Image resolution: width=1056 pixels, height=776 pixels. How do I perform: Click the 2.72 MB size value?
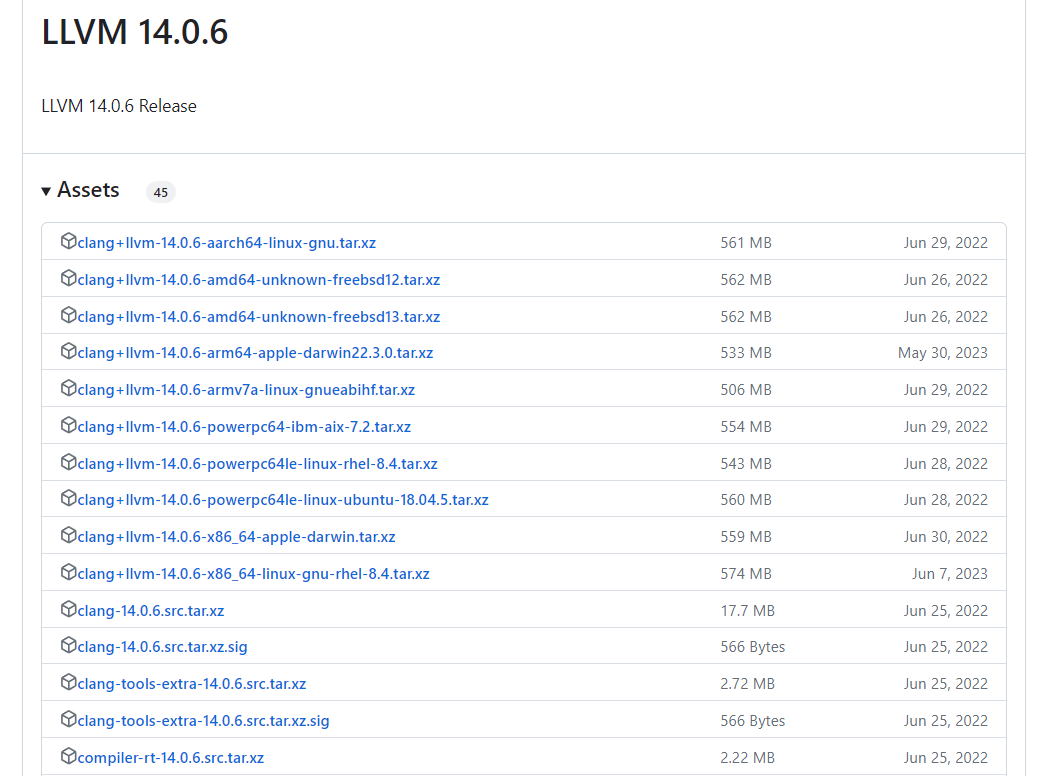pos(748,684)
